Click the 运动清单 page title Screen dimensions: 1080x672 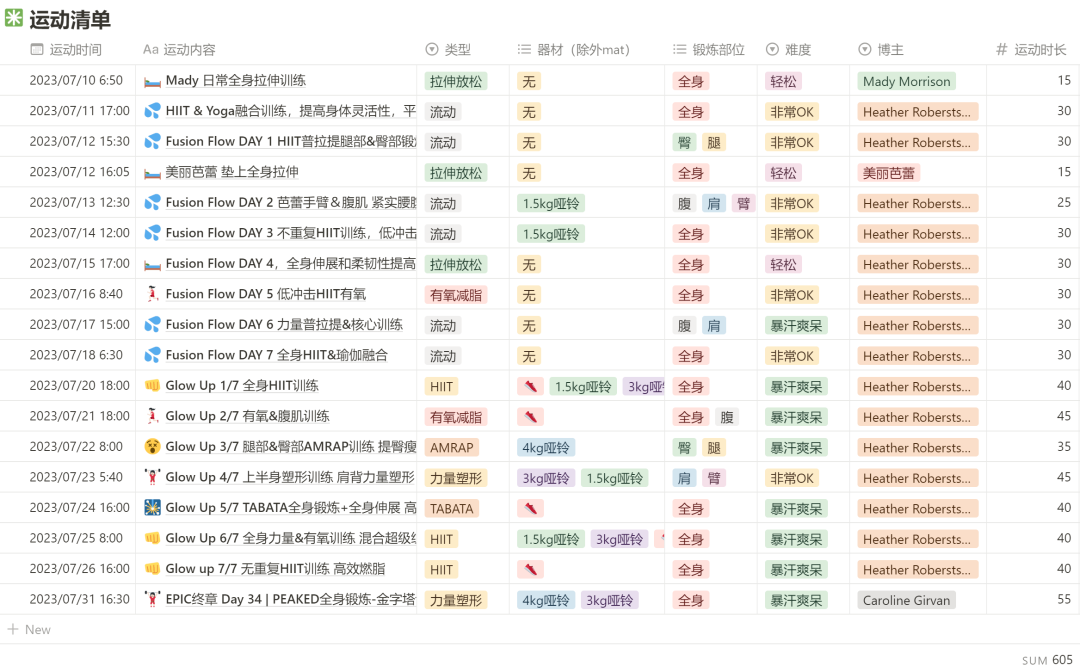tap(70, 19)
